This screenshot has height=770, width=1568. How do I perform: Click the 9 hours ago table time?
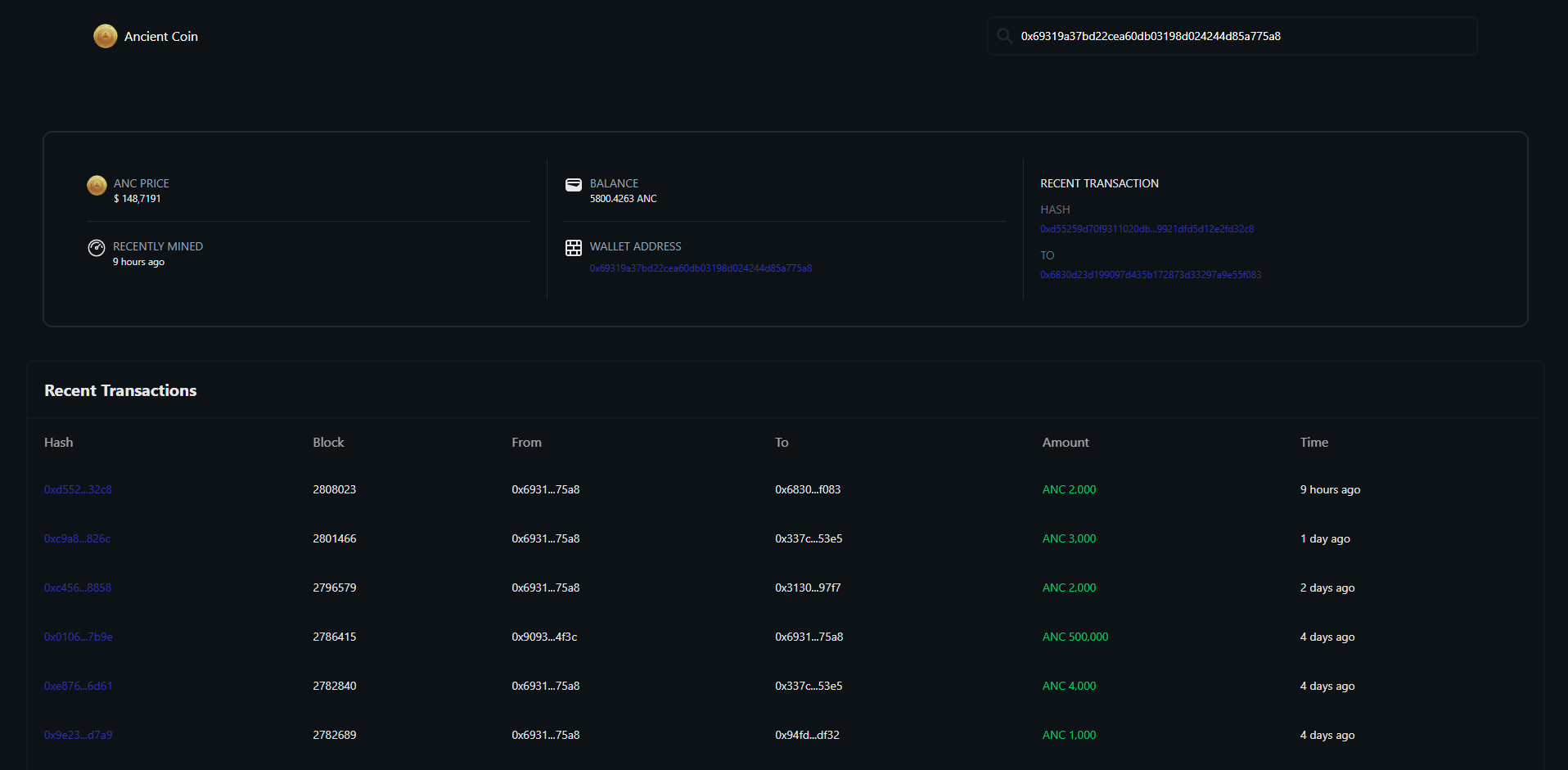coord(1330,489)
